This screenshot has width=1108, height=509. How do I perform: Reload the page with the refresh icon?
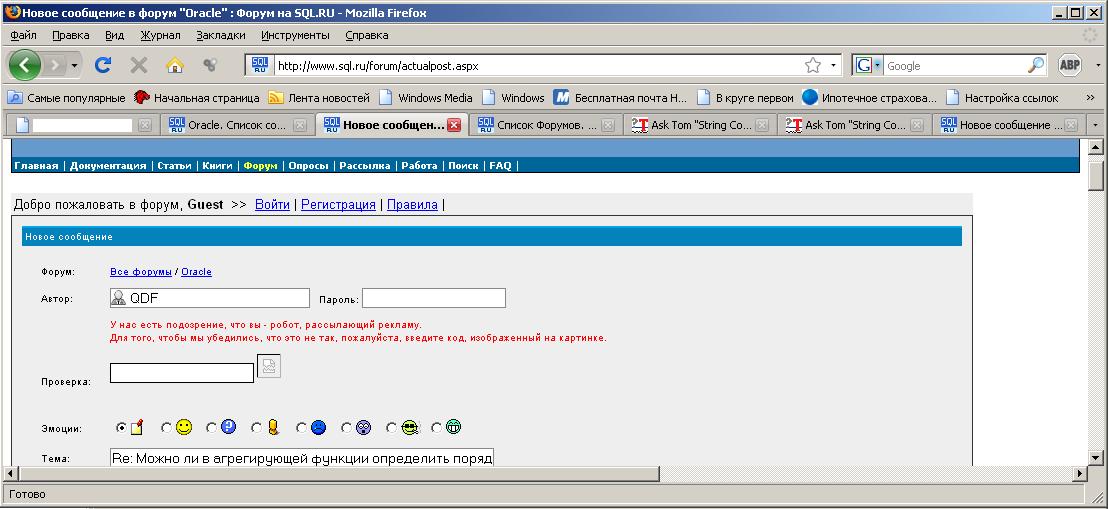coord(102,66)
